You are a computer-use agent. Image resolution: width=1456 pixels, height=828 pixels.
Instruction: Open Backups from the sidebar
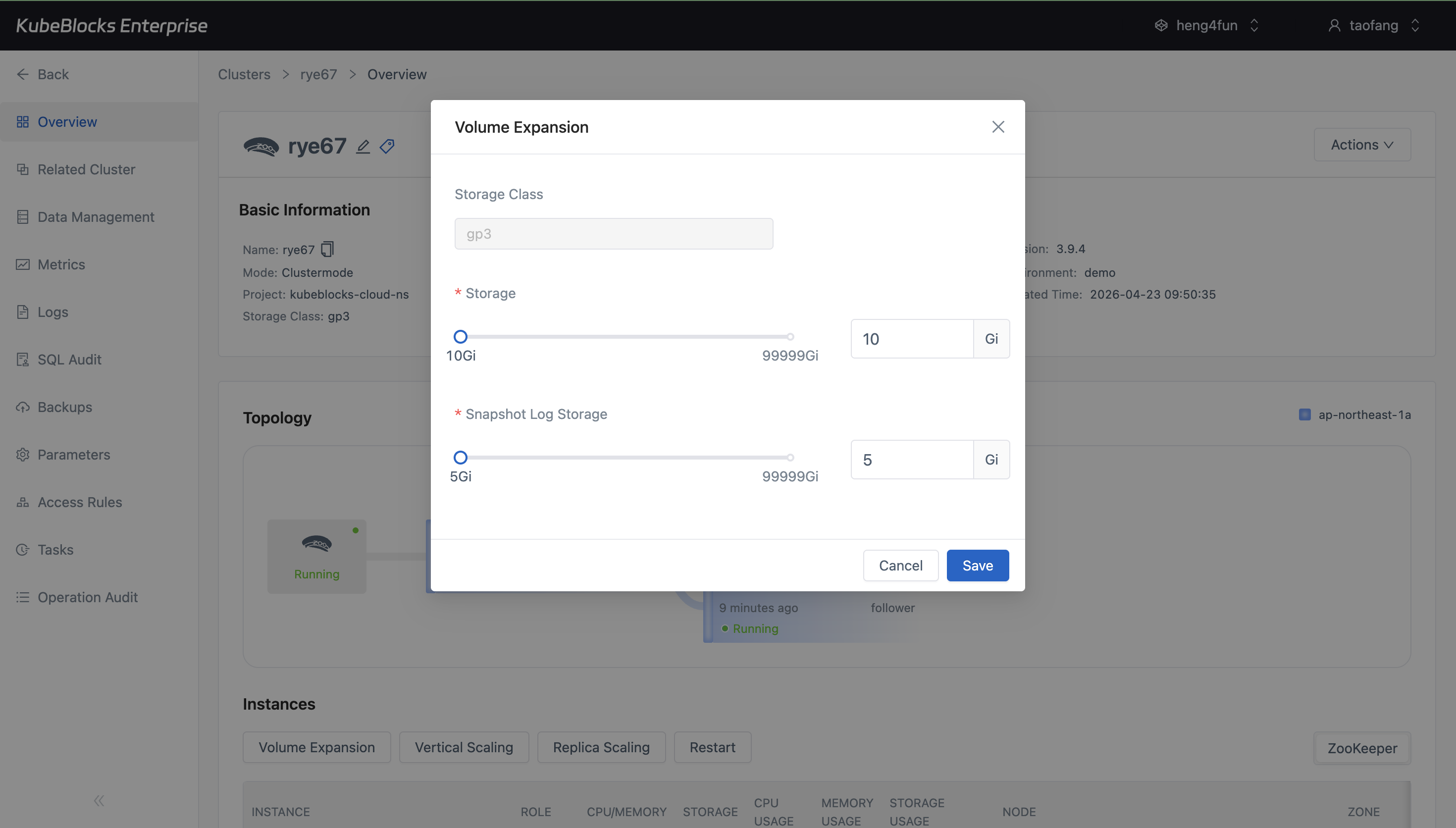64,407
